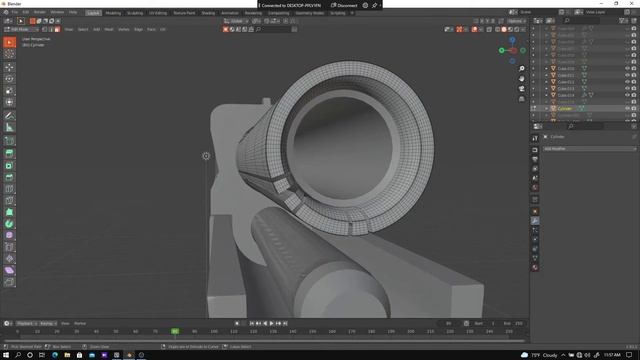Activate the Transform tool
The height and width of the screenshot is (360, 640).
(x=9, y=102)
